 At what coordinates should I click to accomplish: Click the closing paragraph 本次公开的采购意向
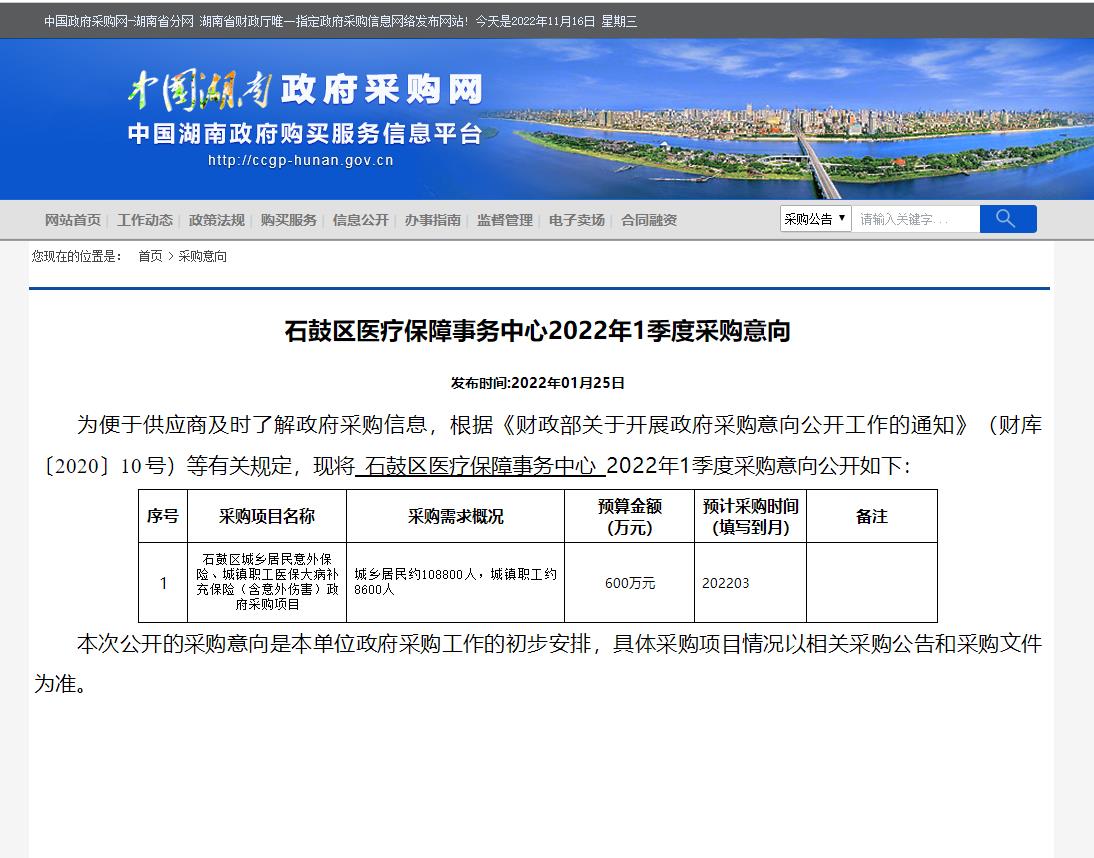(538, 663)
